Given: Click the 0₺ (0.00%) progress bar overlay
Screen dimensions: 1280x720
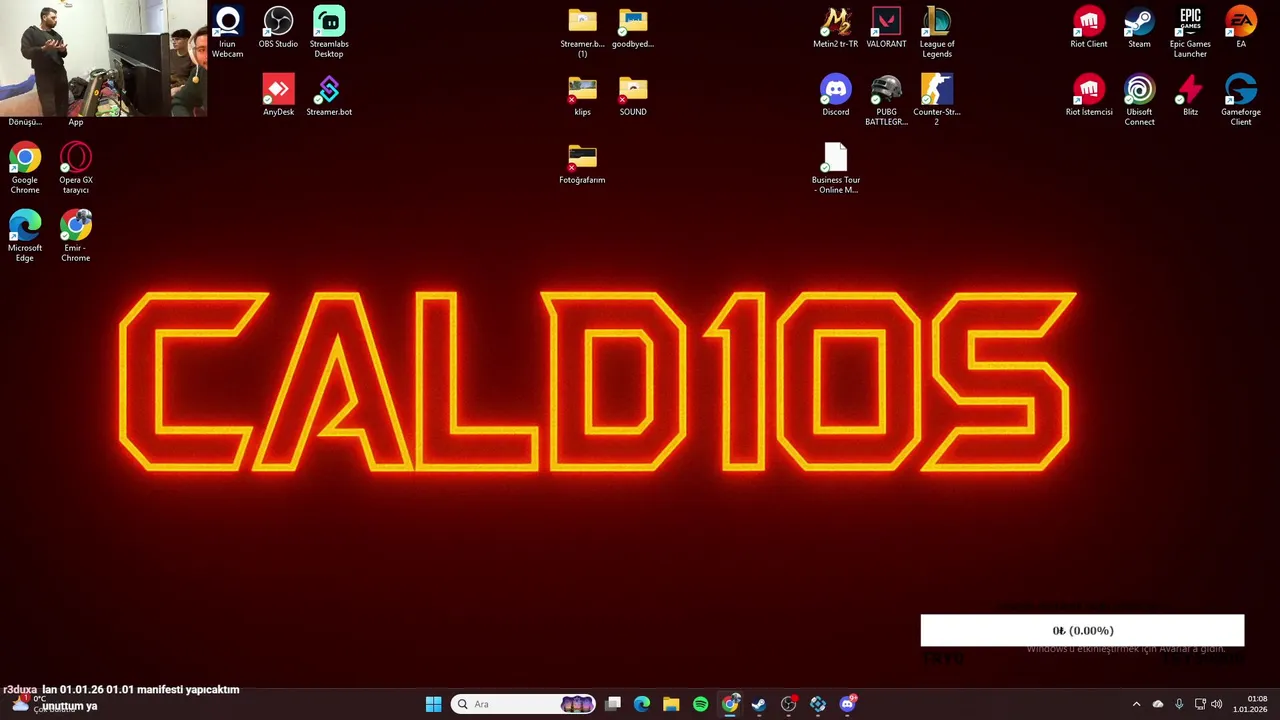Looking at the screenshot, I should (1082, 630).
